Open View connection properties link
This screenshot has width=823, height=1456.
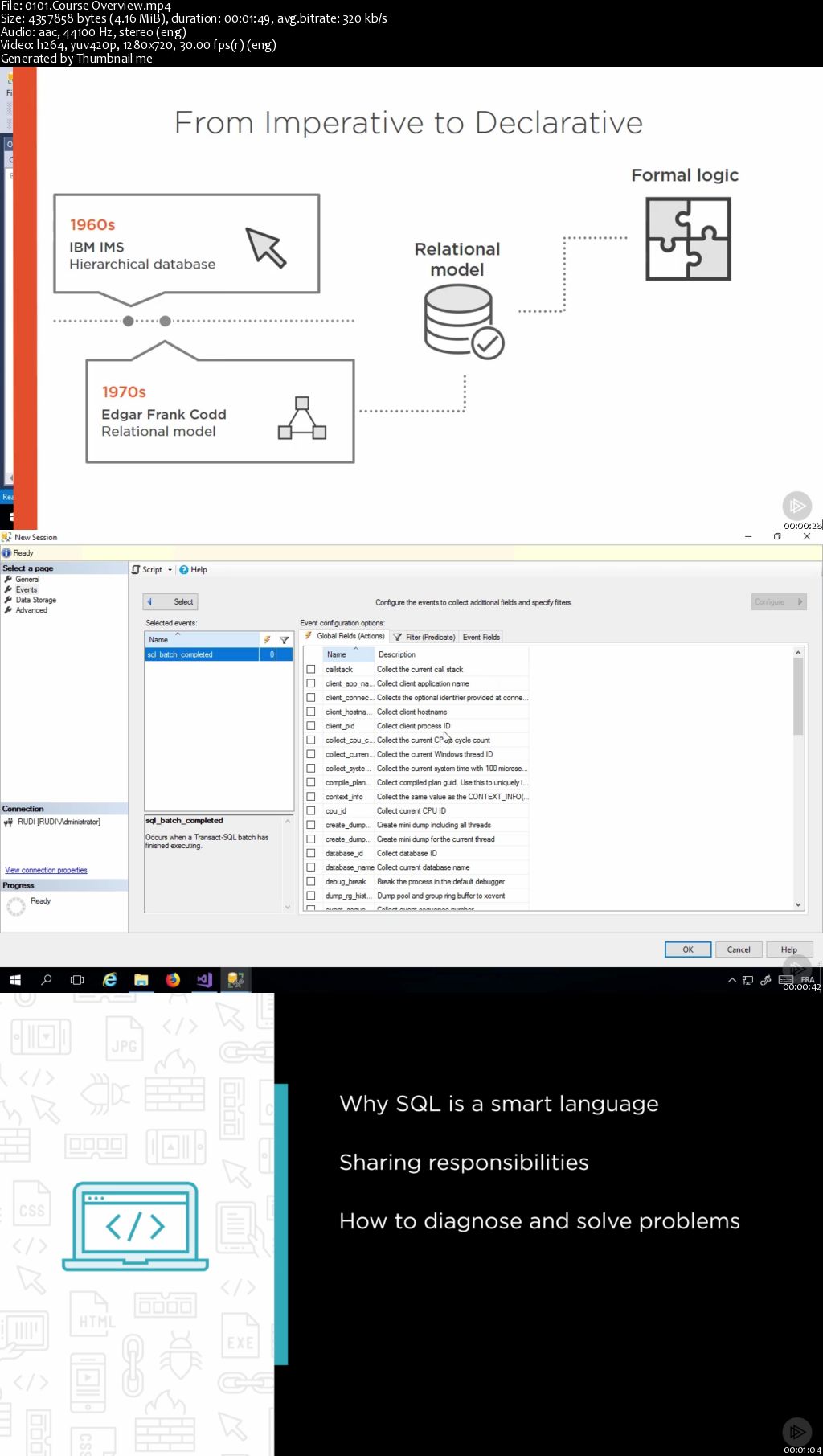pos(46,870)
